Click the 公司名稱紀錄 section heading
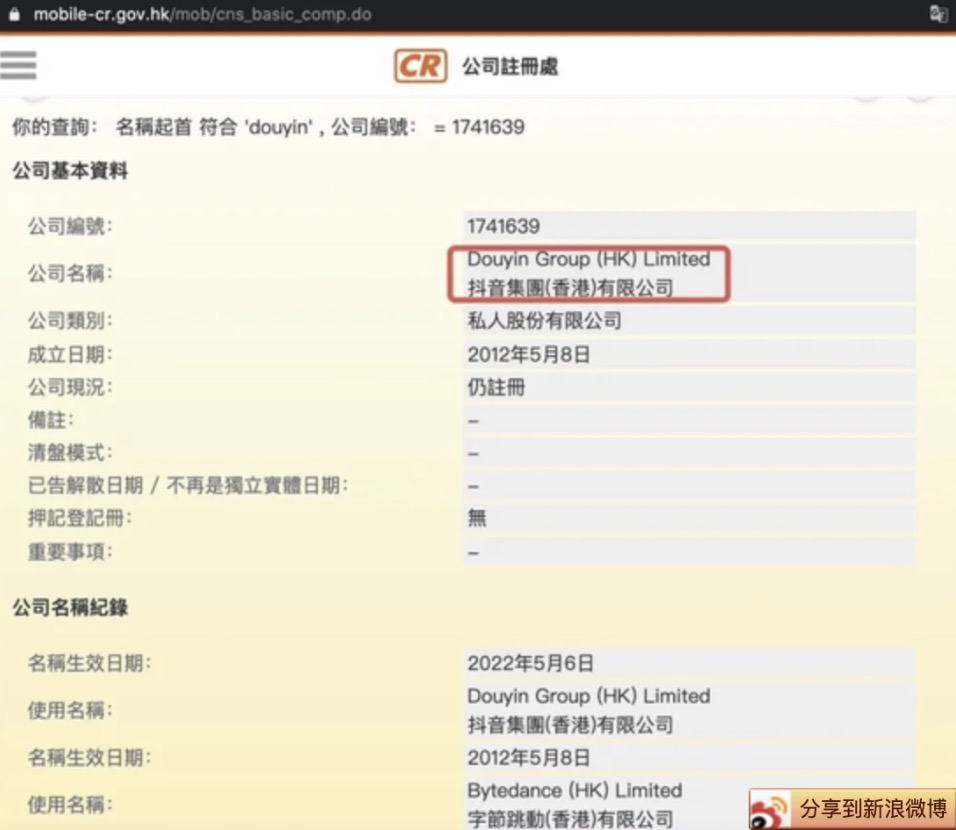956x830 pixels. point(70,607)
